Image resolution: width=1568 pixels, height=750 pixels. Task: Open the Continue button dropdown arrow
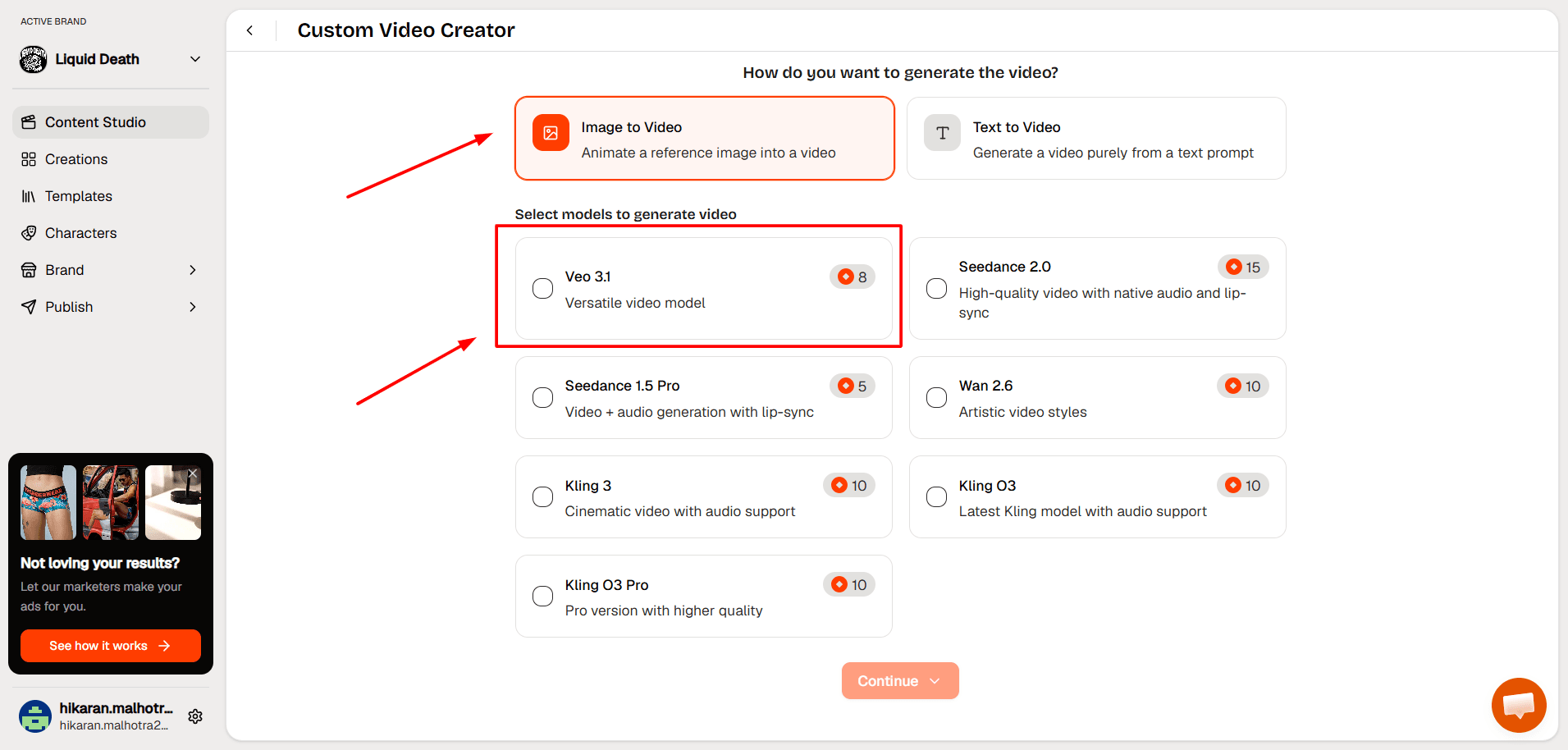(935, 681)
